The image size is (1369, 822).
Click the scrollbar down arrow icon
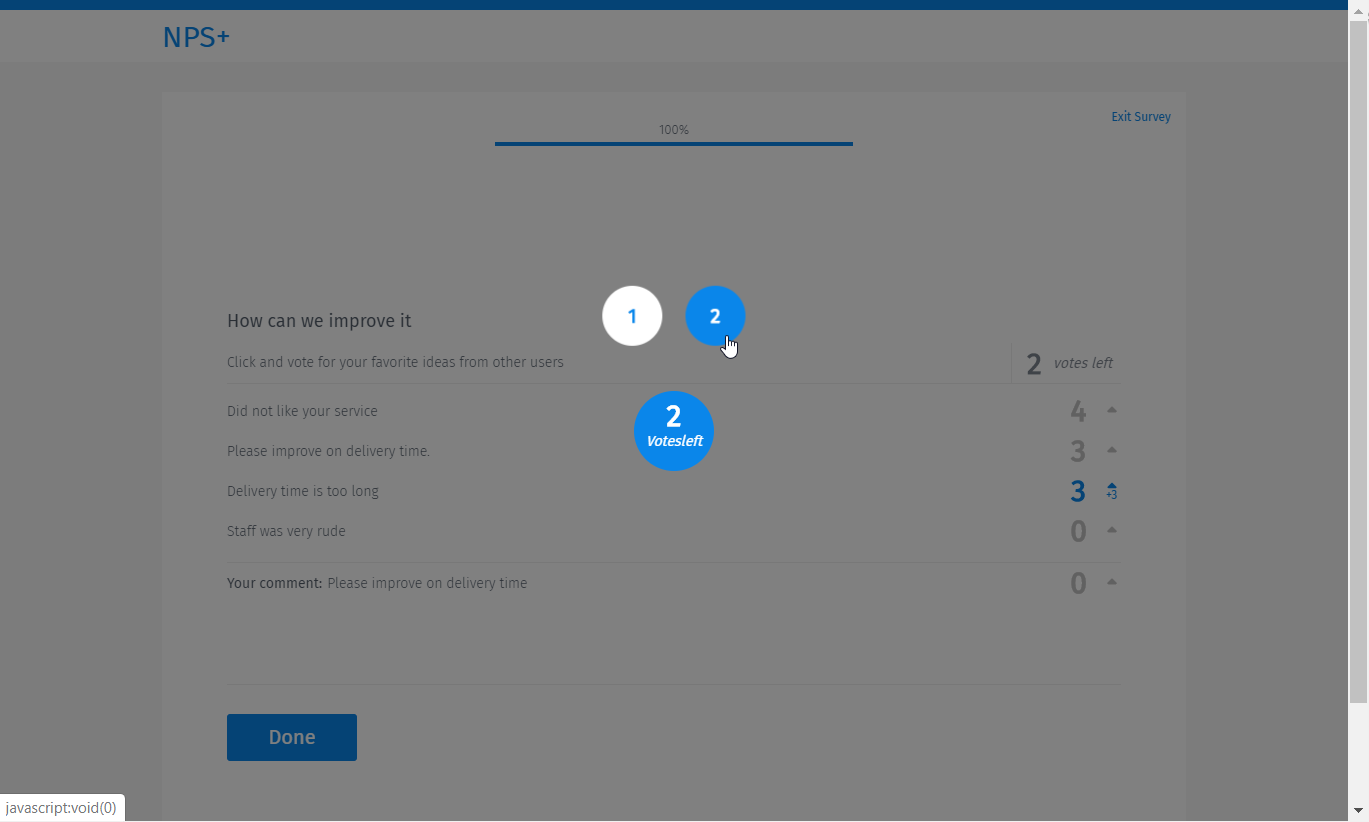pos(1359,812)
